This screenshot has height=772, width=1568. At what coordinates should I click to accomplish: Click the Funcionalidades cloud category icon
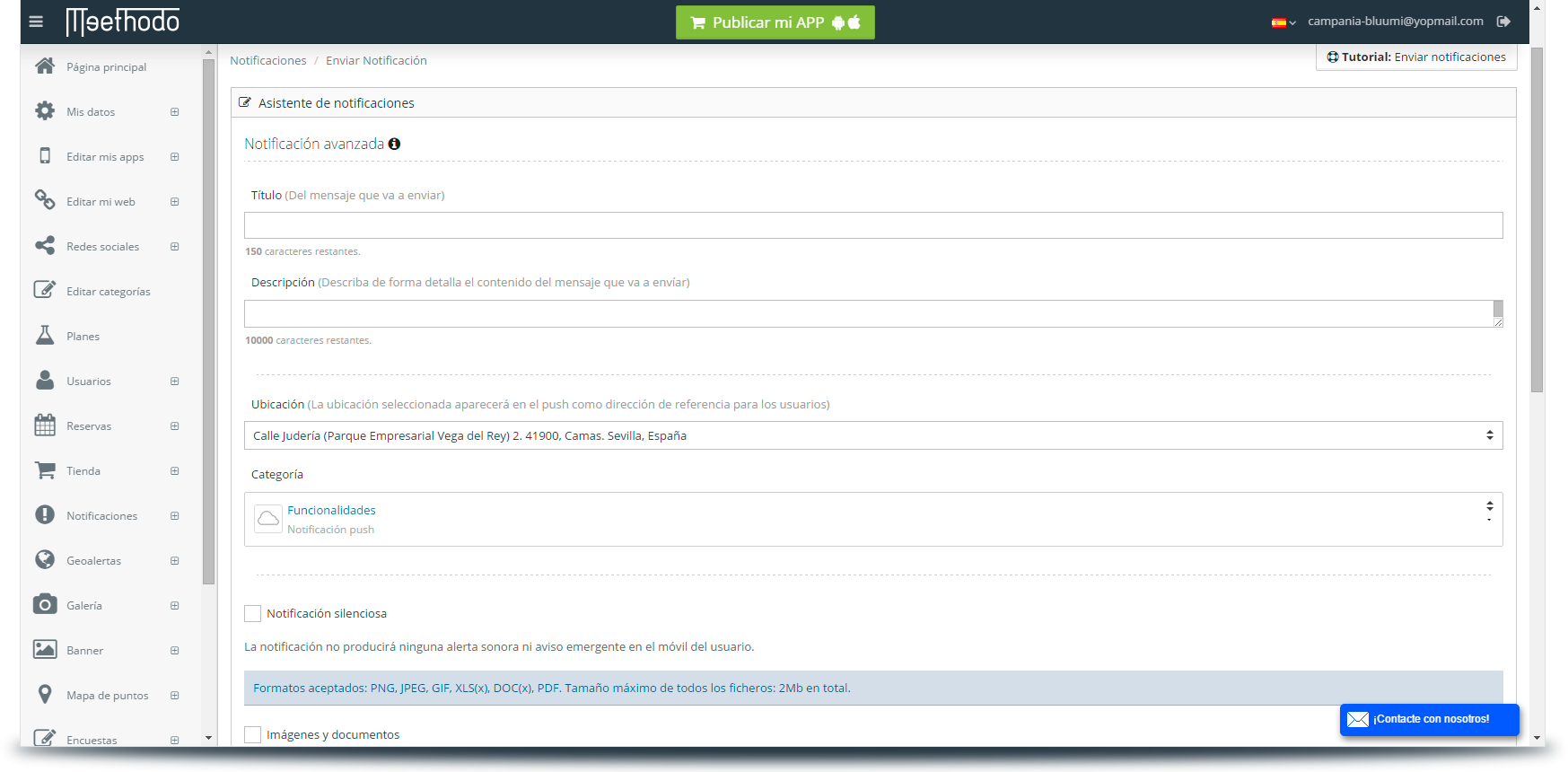coord(268,519)
